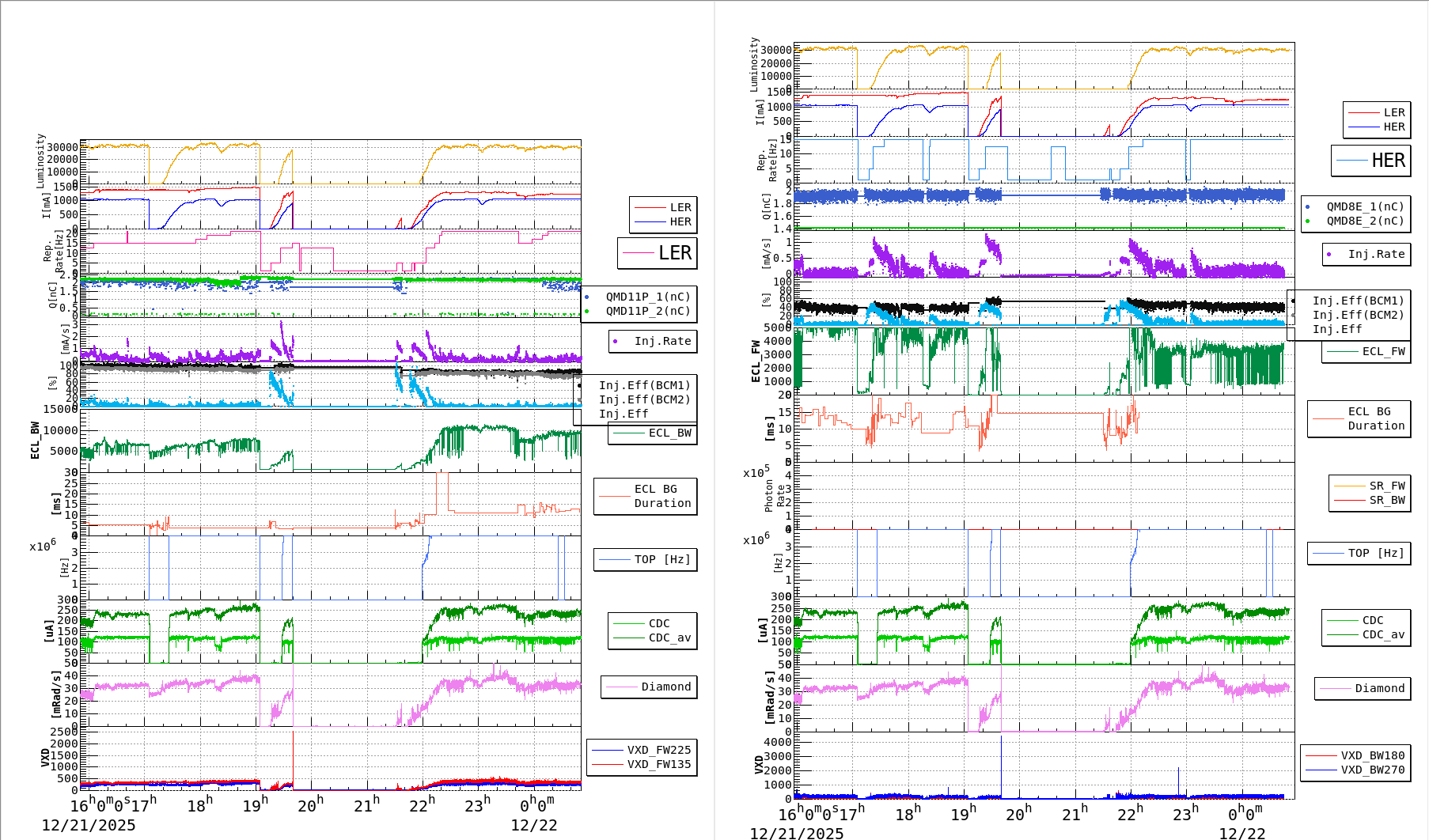Image resolution: width=1429 pixels, height=840 pixels.
Task: Select the SR_FW legend entry
Action: pos(1370,486)
